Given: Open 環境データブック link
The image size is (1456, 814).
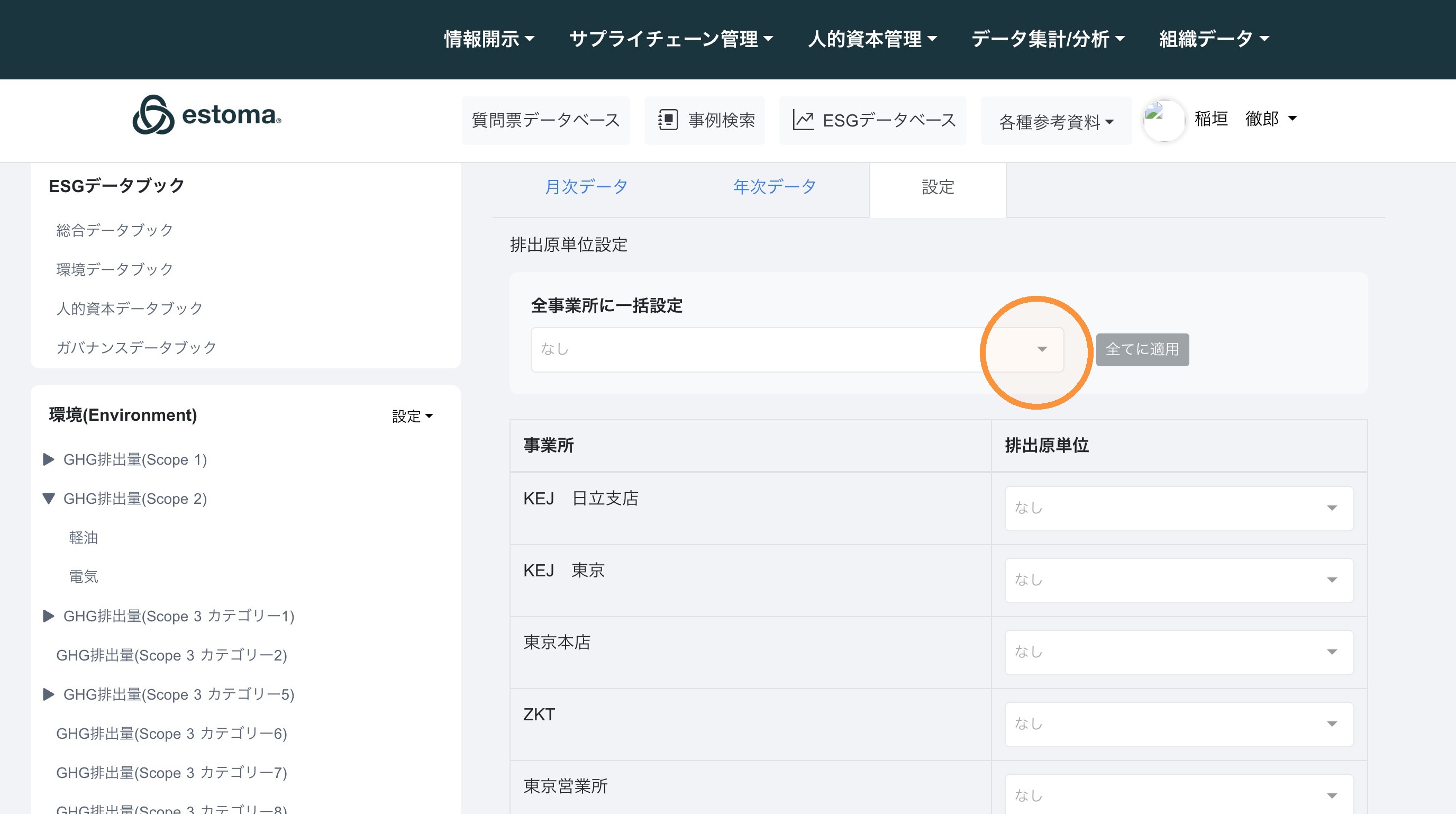Looking at the screenshot, I should coord(115,269).
